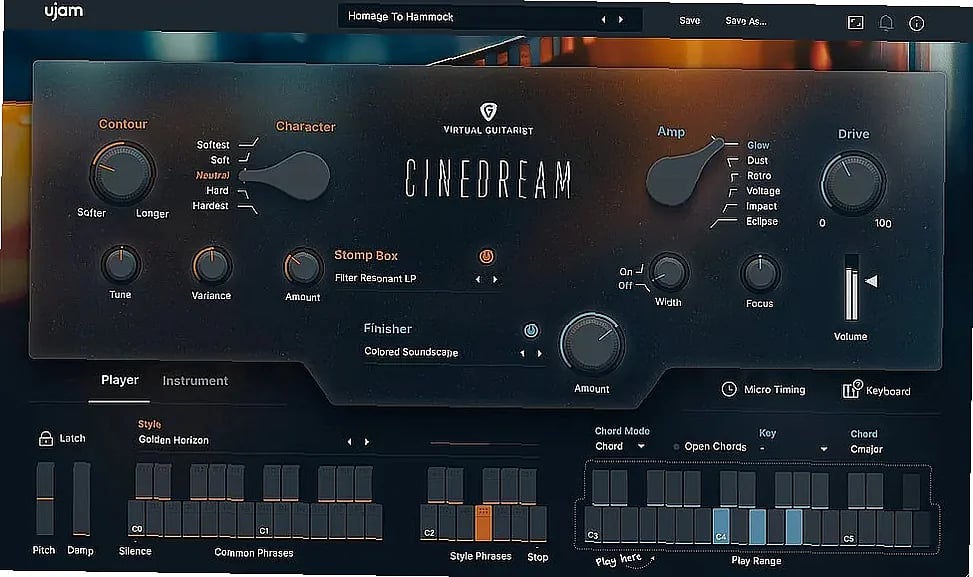Switch to the Player tab
This screenshot has width=973, height=577.
pyautogui.click(x=119, y=381)
